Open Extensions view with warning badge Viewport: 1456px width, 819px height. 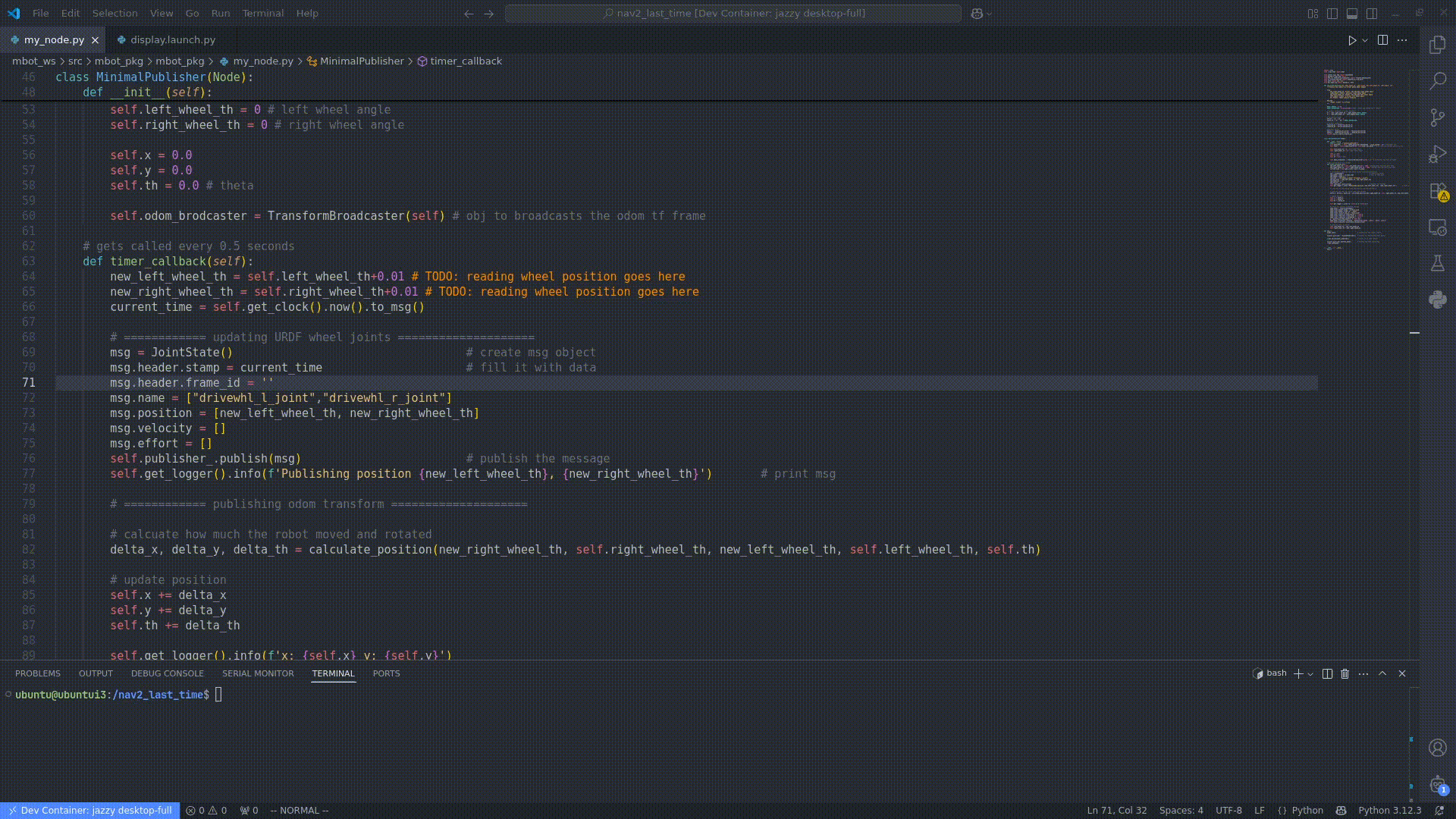pyautogui.click(x=1438, y=191)
